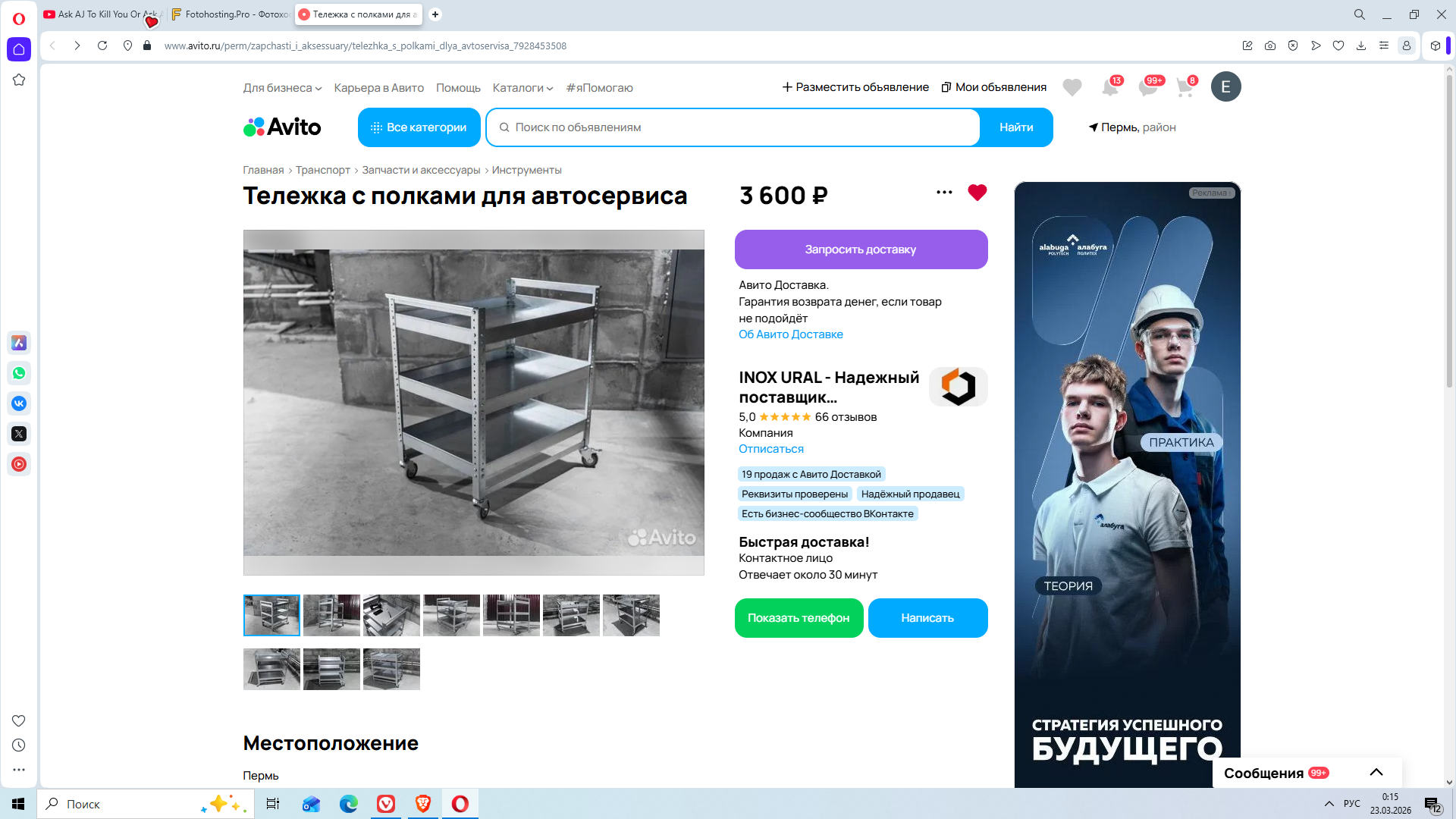This screenshot has width=1456, height=819.
Task: Expand the Каталоги dropdown menu
Action: [x=522, y=88]
